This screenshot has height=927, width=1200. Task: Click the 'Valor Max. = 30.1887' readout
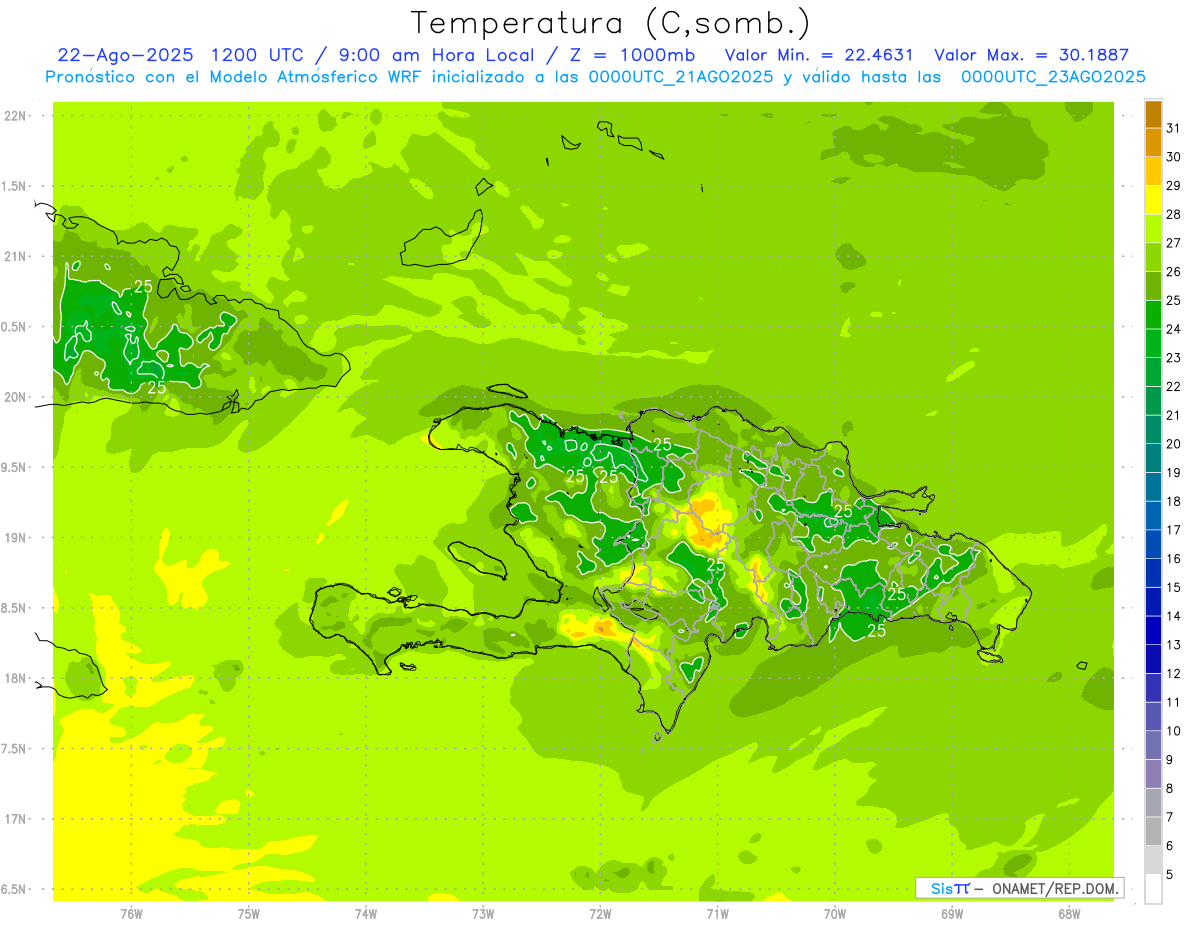pyautogui.click(x=1032, y=55)
